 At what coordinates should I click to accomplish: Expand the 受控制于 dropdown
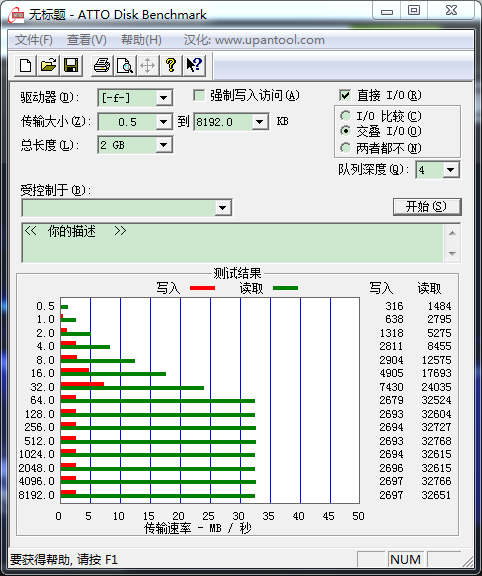tap(222, 208)
